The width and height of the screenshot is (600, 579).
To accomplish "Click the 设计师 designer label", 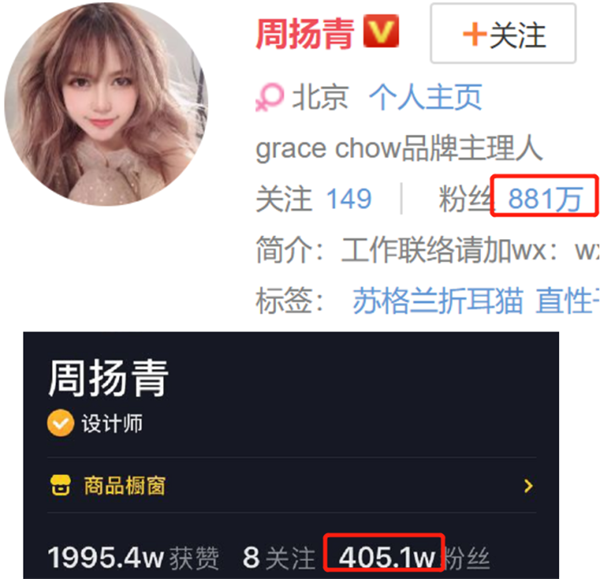I will click(112, 423).
